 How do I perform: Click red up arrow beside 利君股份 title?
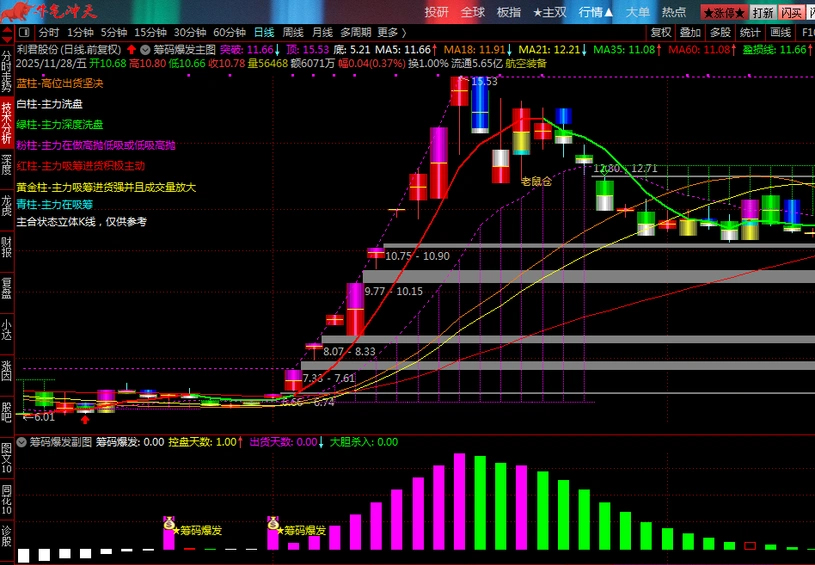click(x=131, y=50)
